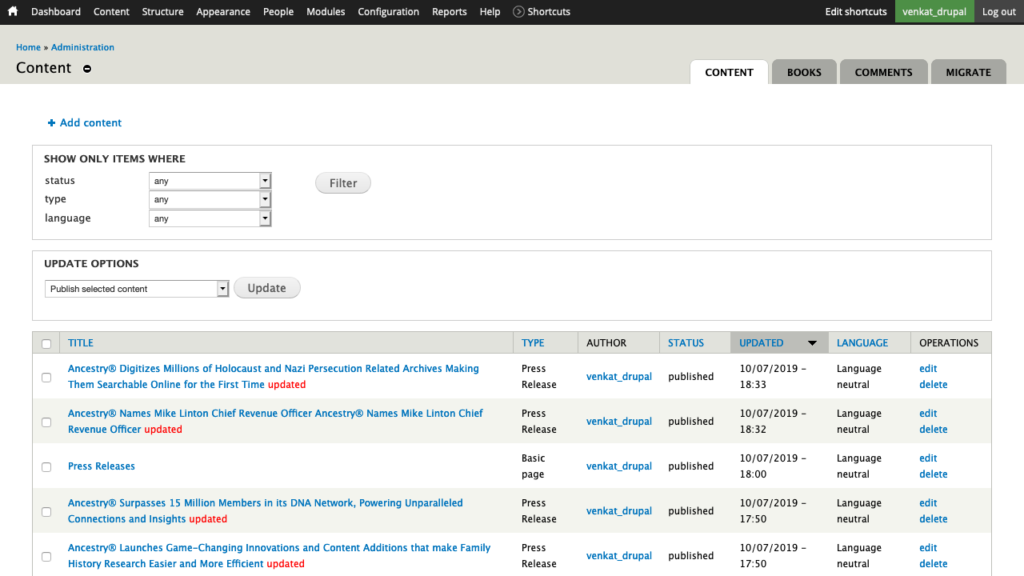Open the Game-Changing Innovations article
This screenshot has width=1024, height=576.
[279, 556]
